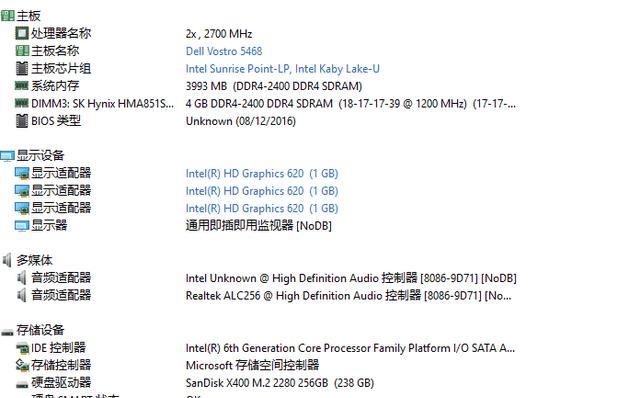Select the 存储设备 drive category icon
The width and height of the screenshot is (640, 398).
pos(7,332)
